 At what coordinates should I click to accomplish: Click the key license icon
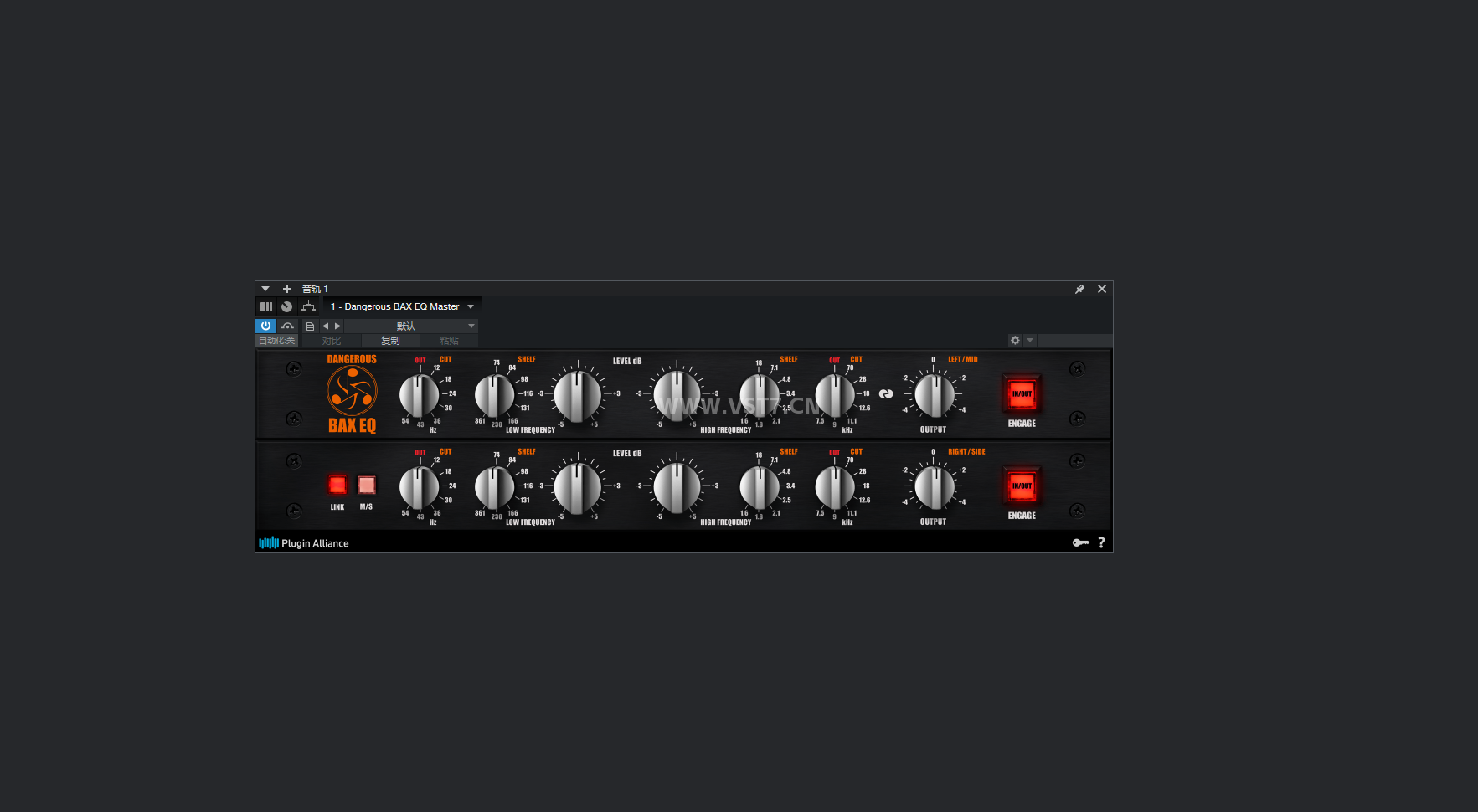(1080, 542)
